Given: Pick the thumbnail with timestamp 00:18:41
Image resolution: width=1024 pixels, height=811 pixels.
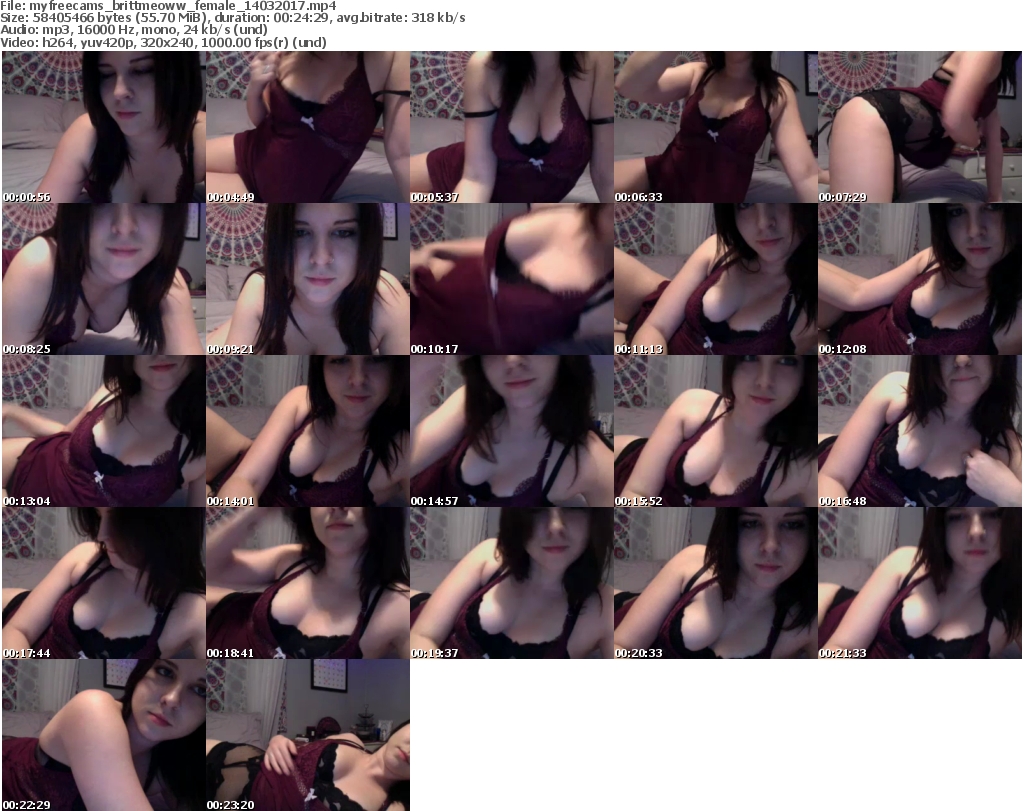Looking at the screenshot, I should click(308, 582).
